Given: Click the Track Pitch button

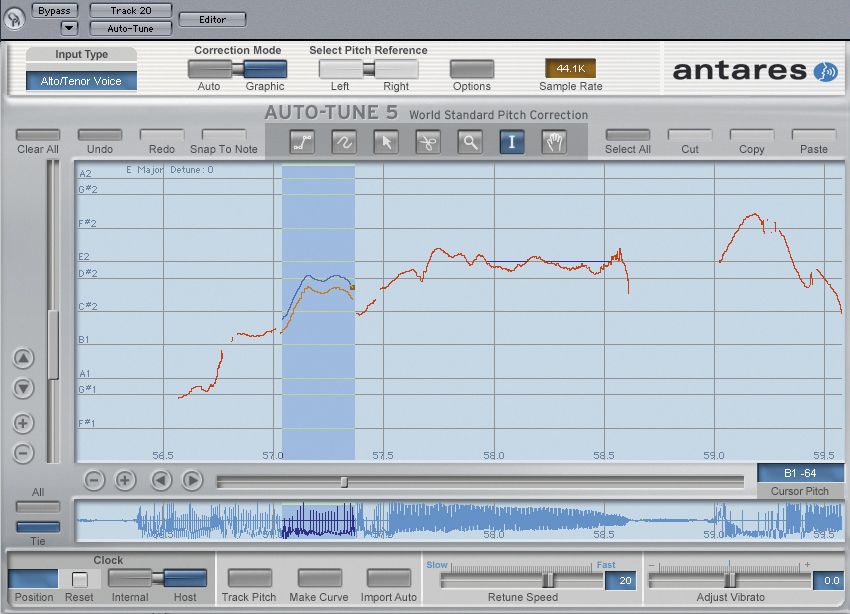Looking at the screenshot, I should [249, 578].
